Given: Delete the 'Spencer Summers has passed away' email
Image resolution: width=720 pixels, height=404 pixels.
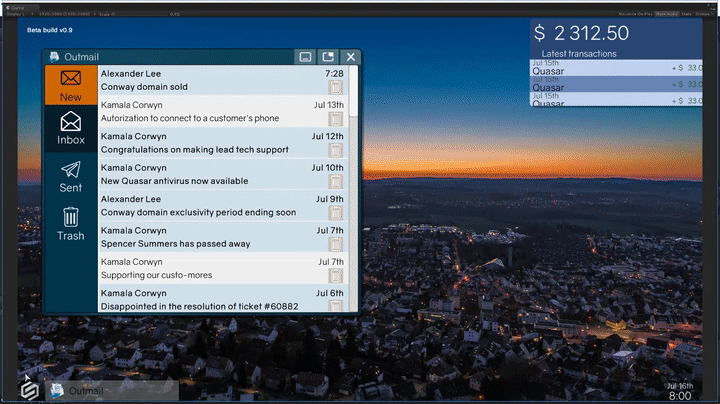Looking at the screenshot, I should point(336,244).
